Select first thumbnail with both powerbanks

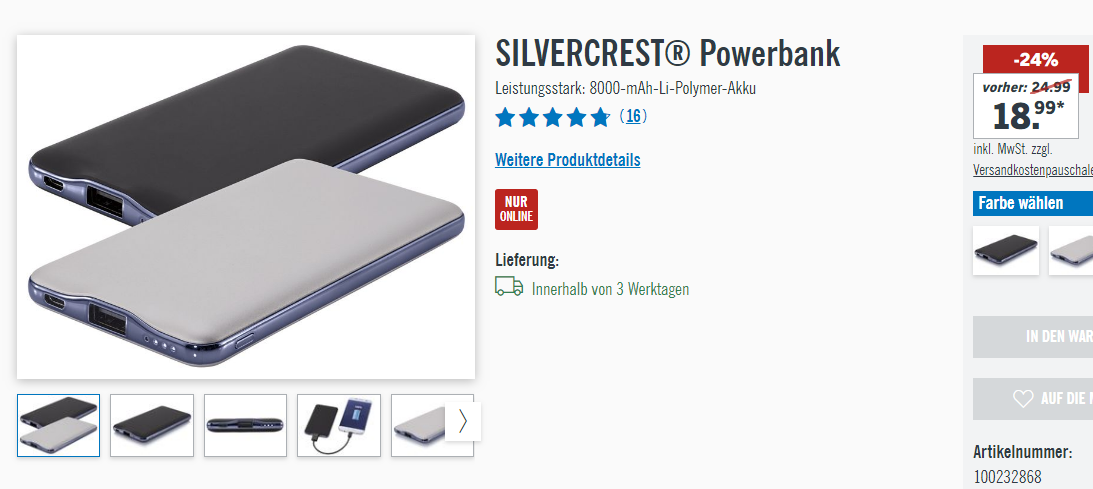tap(59, 426)
